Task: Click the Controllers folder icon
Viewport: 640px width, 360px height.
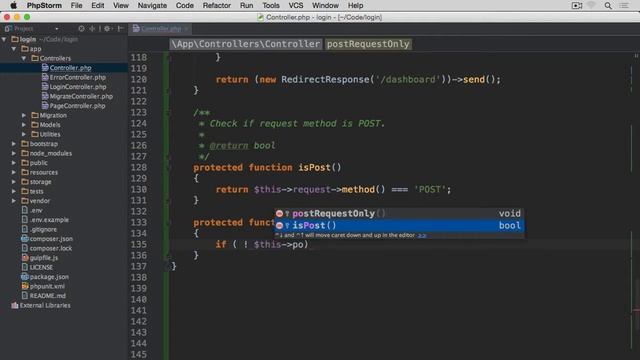Action: point(35,58)
